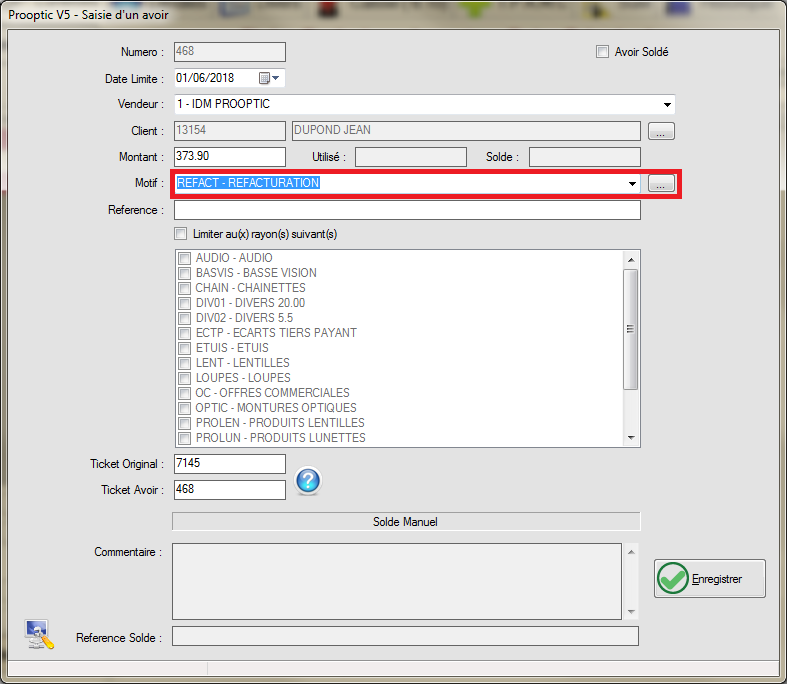Enable Limiter au(x) rayon(s) suivant(s) checkbox
Viewport: 787px width, 684px height.
[180, 234]
